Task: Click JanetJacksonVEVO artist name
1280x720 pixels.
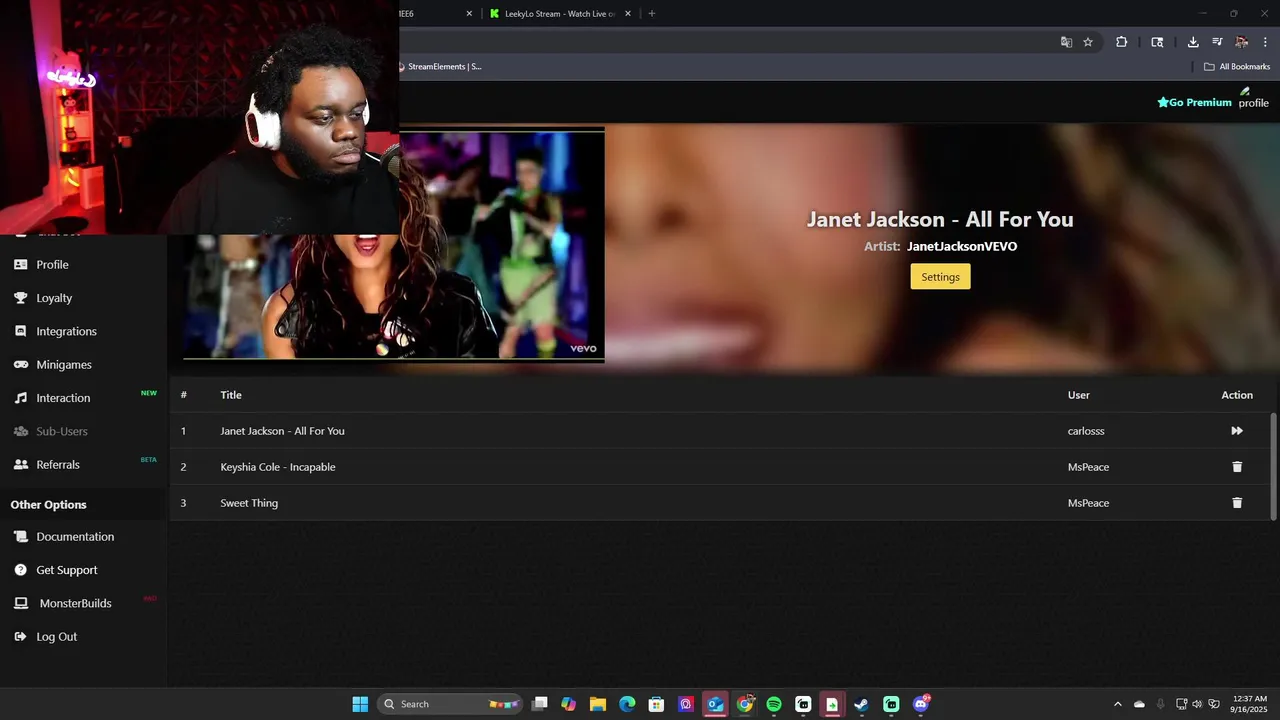Action: click(x=962, y=246)
